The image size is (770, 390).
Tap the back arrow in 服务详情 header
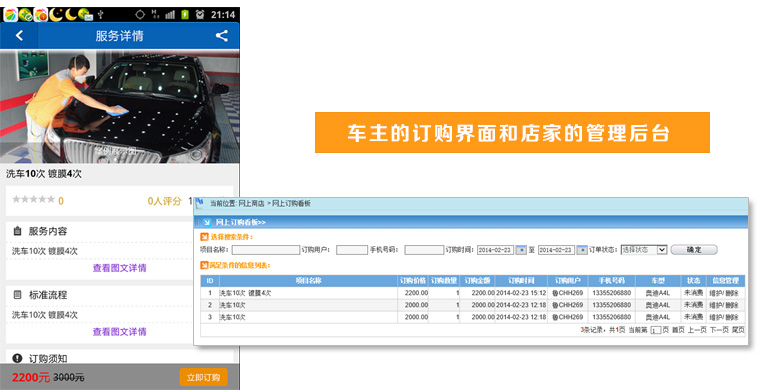point(19,35)
